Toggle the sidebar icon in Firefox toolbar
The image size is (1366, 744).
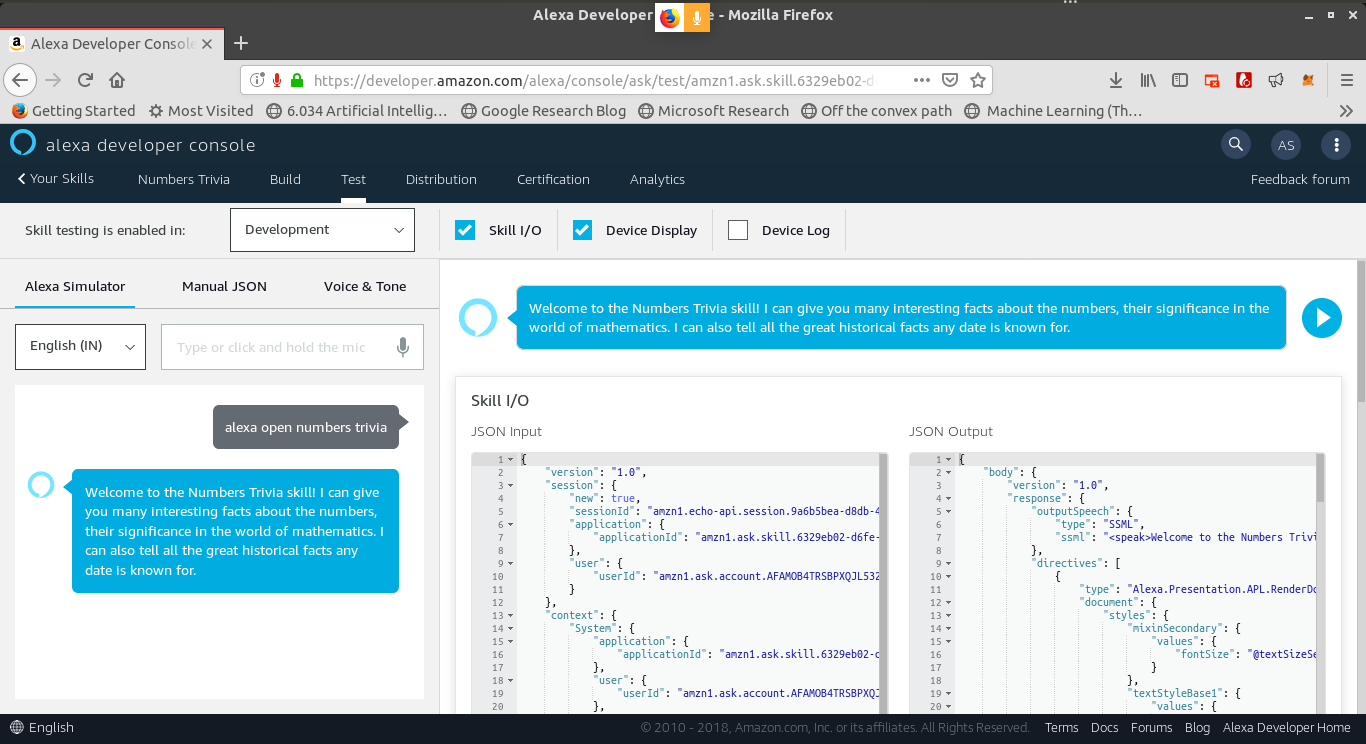tap(1180, 80)
